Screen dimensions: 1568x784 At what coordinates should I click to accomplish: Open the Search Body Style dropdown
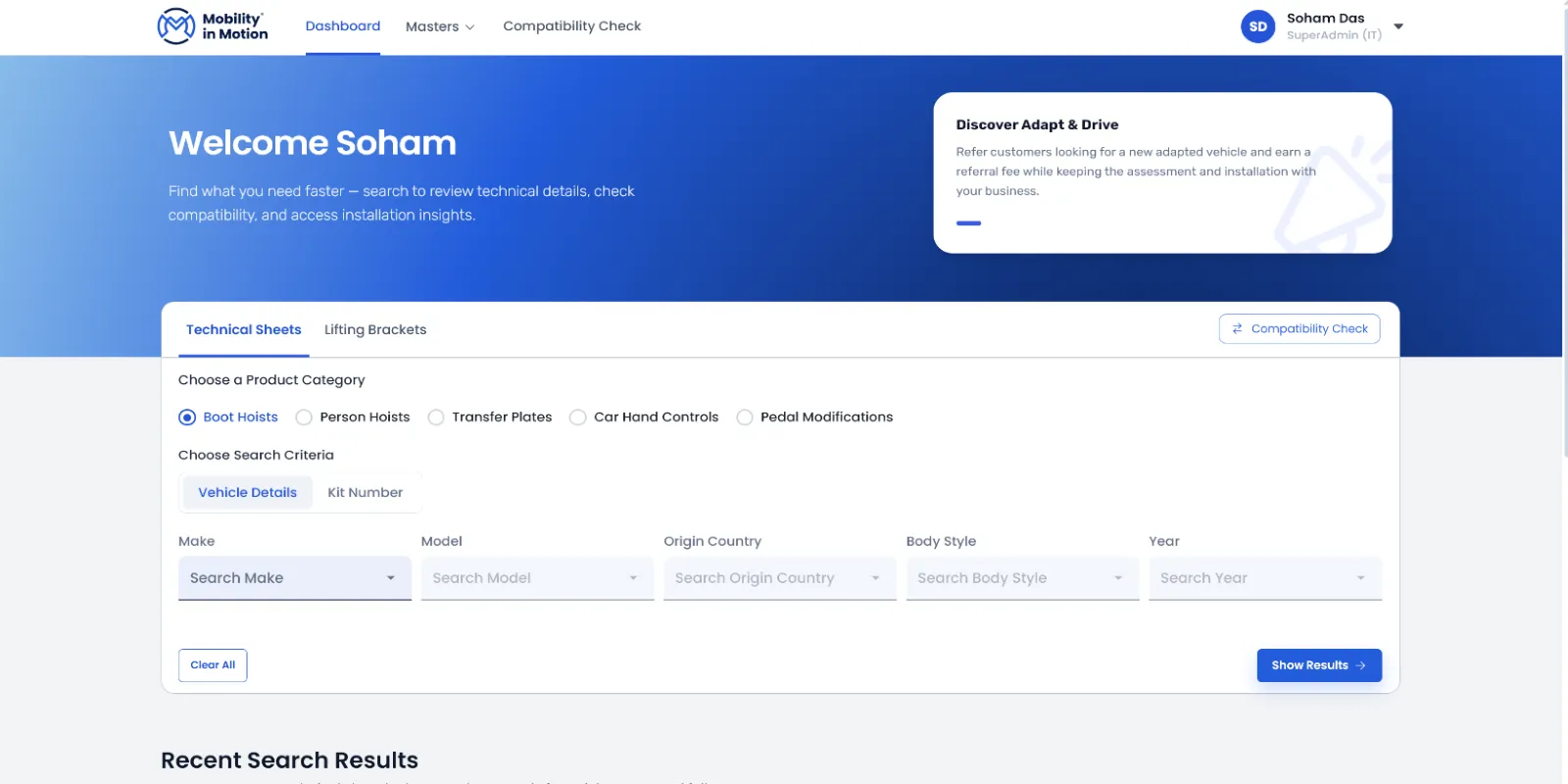tap(1022, 578)
